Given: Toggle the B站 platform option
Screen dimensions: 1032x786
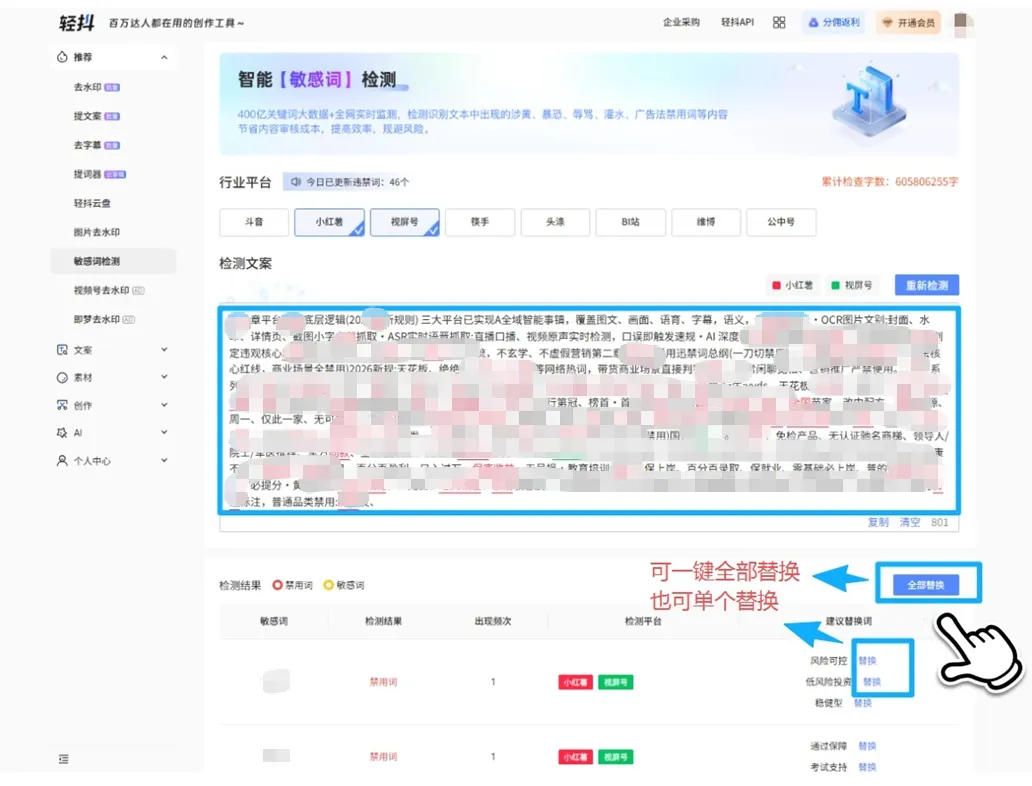Looking at the screenshot, I should 631,222.
